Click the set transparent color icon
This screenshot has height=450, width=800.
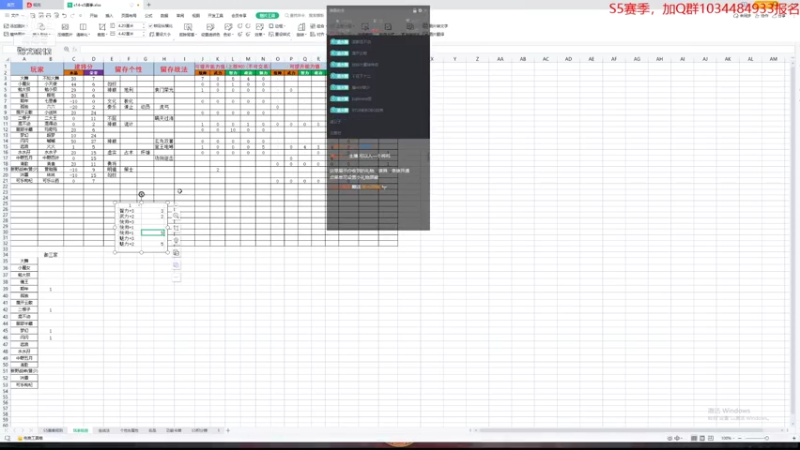(210, 27)
